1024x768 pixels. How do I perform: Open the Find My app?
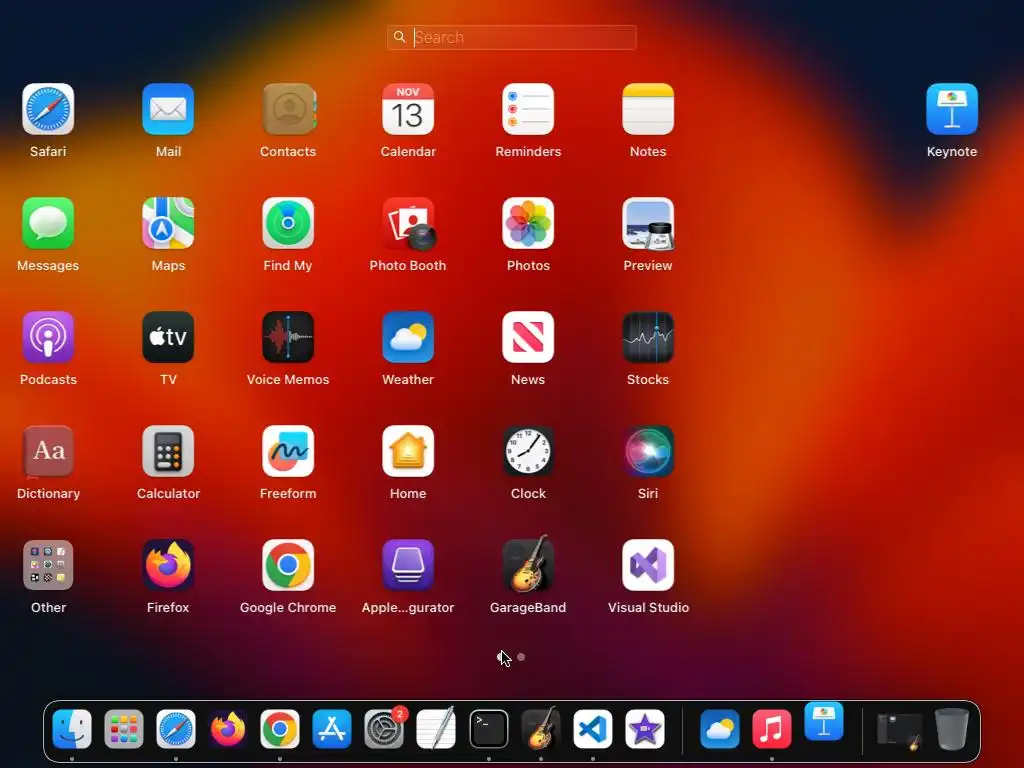tap(288, 223)
